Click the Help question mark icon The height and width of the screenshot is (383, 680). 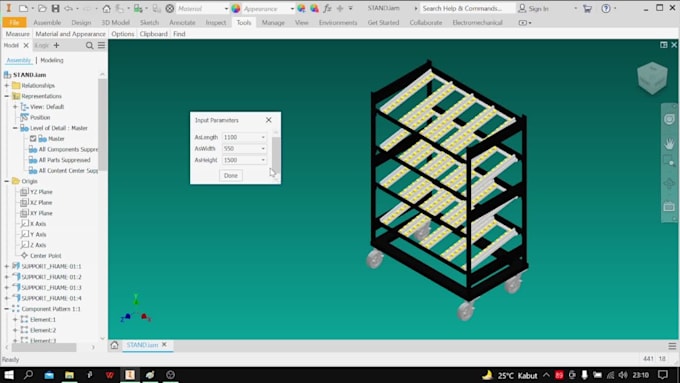click(x=606, y=8)
